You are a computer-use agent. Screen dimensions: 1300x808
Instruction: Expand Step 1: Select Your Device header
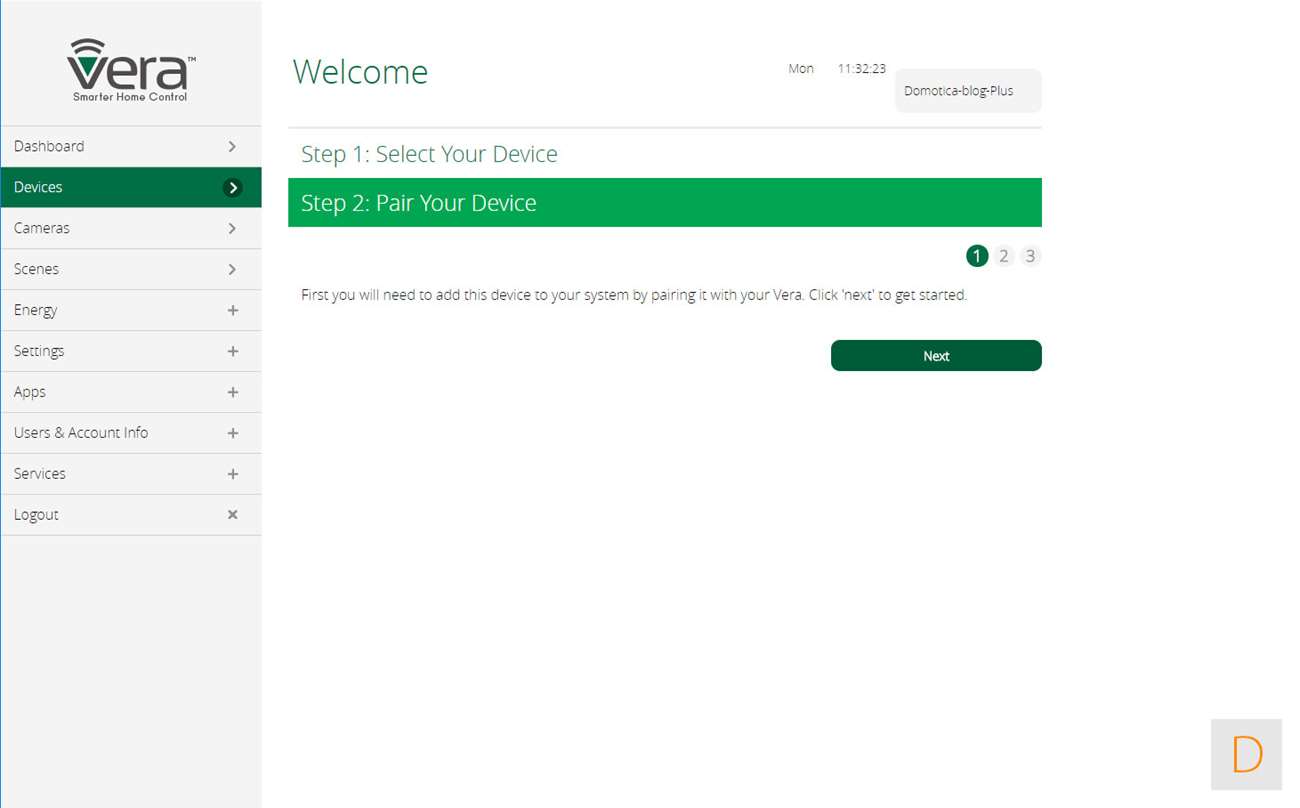[x=430, y=154]
